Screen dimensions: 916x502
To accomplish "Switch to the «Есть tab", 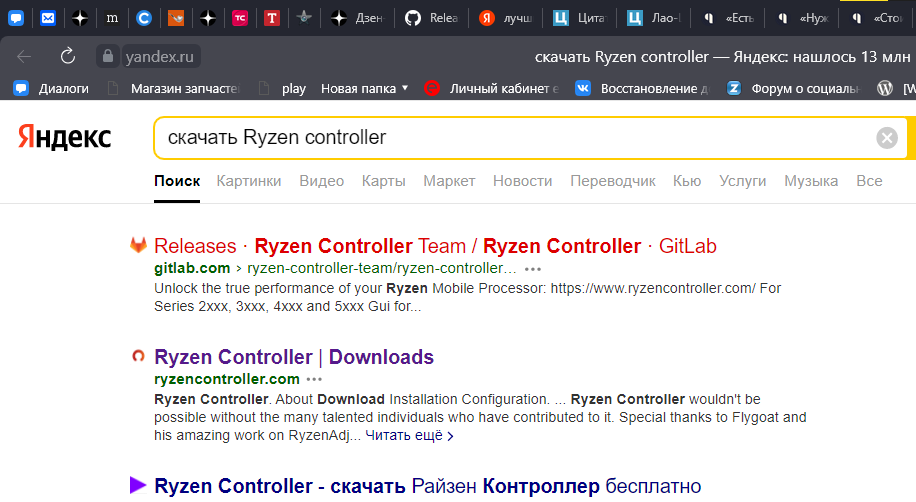I will pos(728,18).
